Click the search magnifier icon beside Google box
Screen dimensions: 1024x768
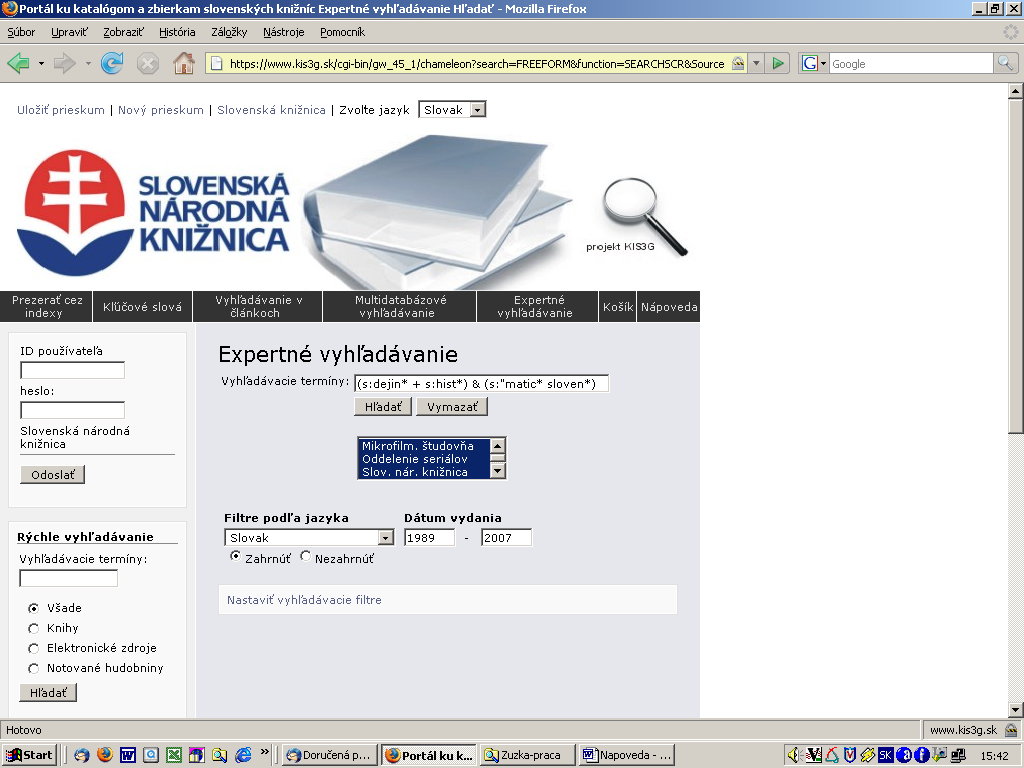coord(1005,63)
